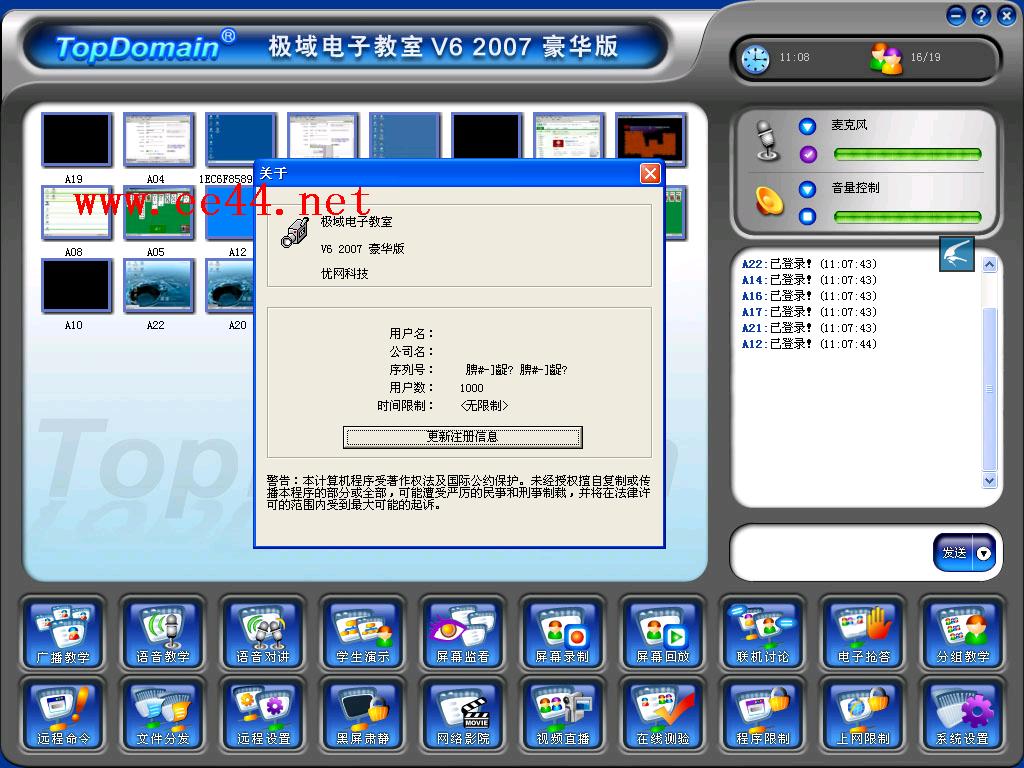Open 系统设置 system settings

(963, 715)
